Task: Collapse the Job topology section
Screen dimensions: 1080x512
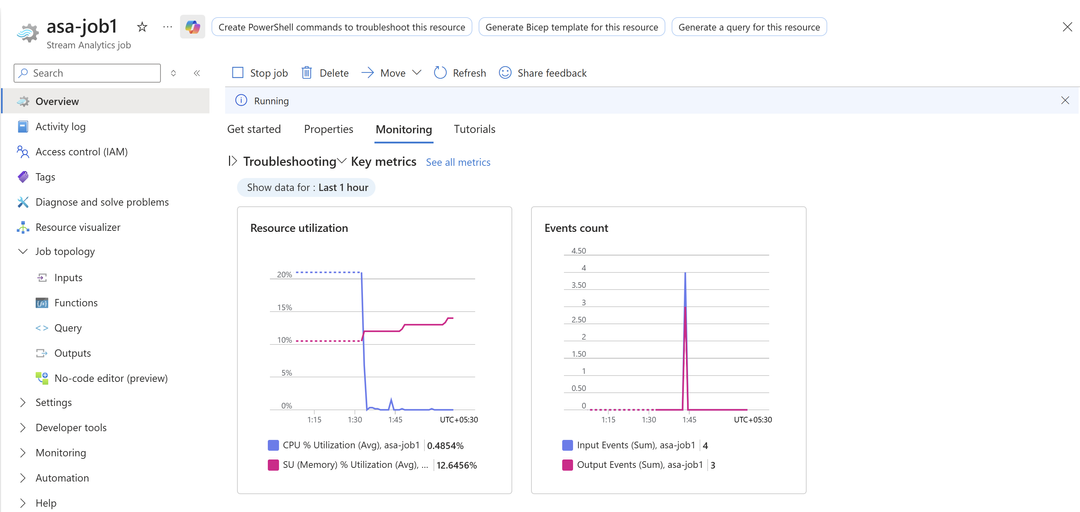Action: click(23, 252)
